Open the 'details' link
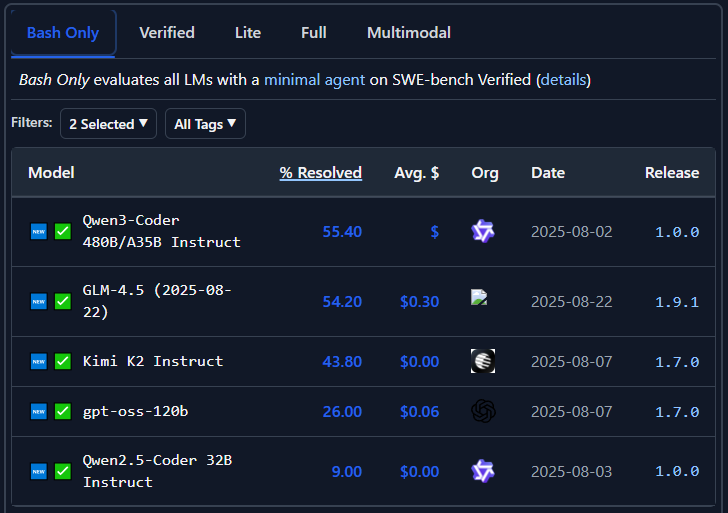 (x=563, y=80)
